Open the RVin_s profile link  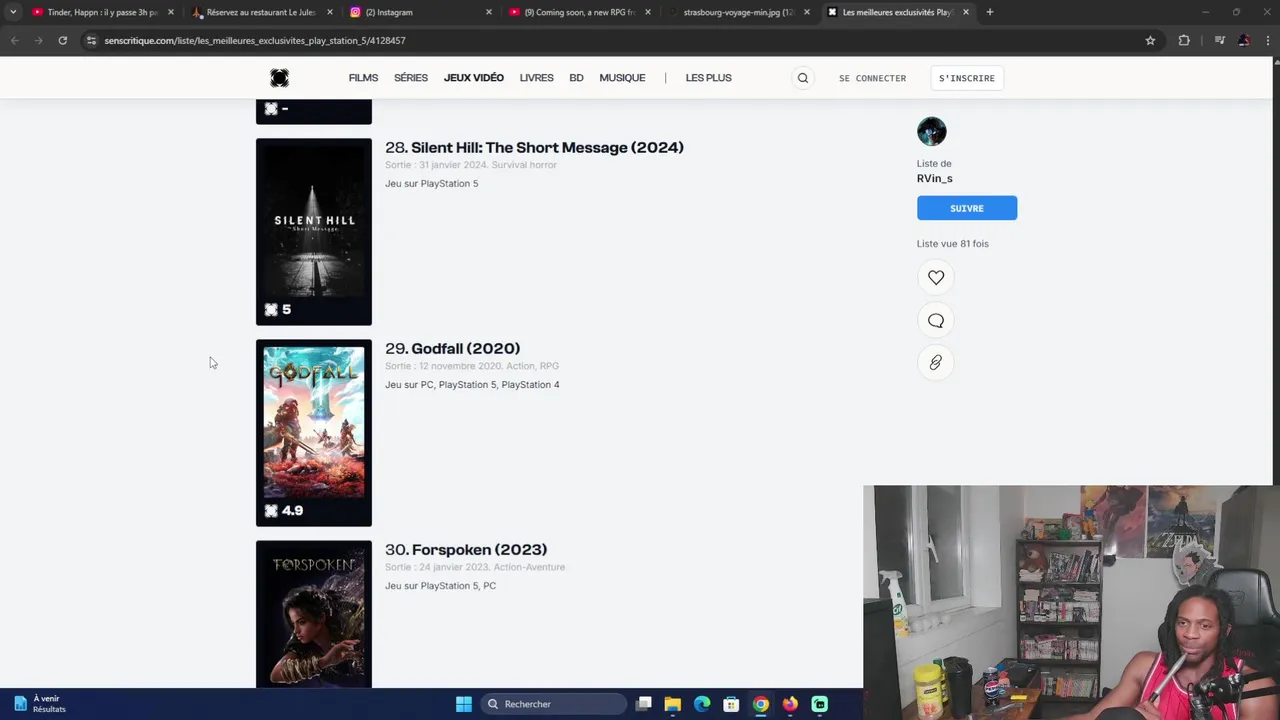(x=934, y=178)
